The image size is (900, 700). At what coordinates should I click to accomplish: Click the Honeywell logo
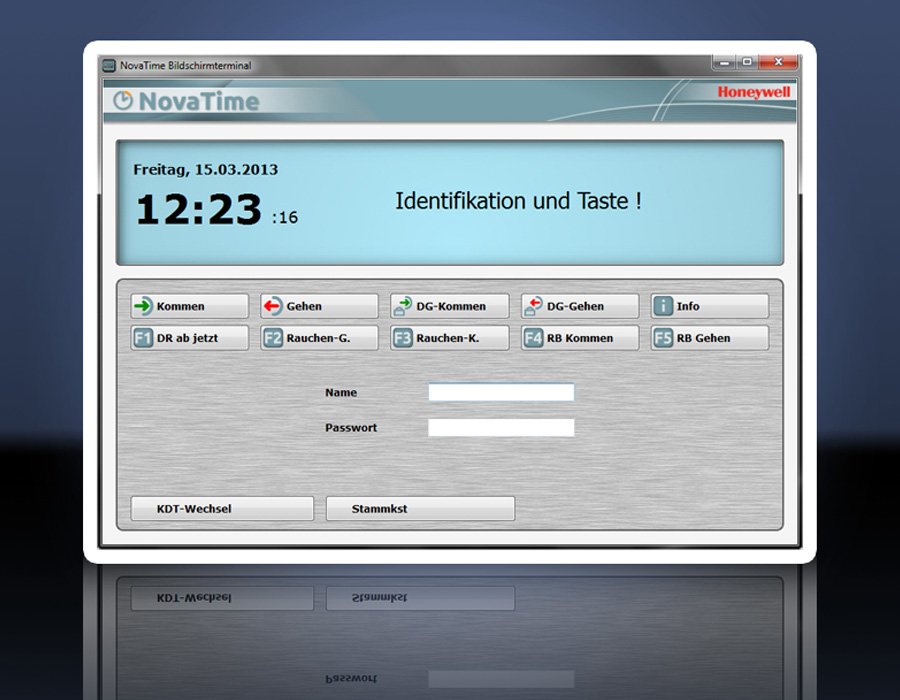(754, 92)
